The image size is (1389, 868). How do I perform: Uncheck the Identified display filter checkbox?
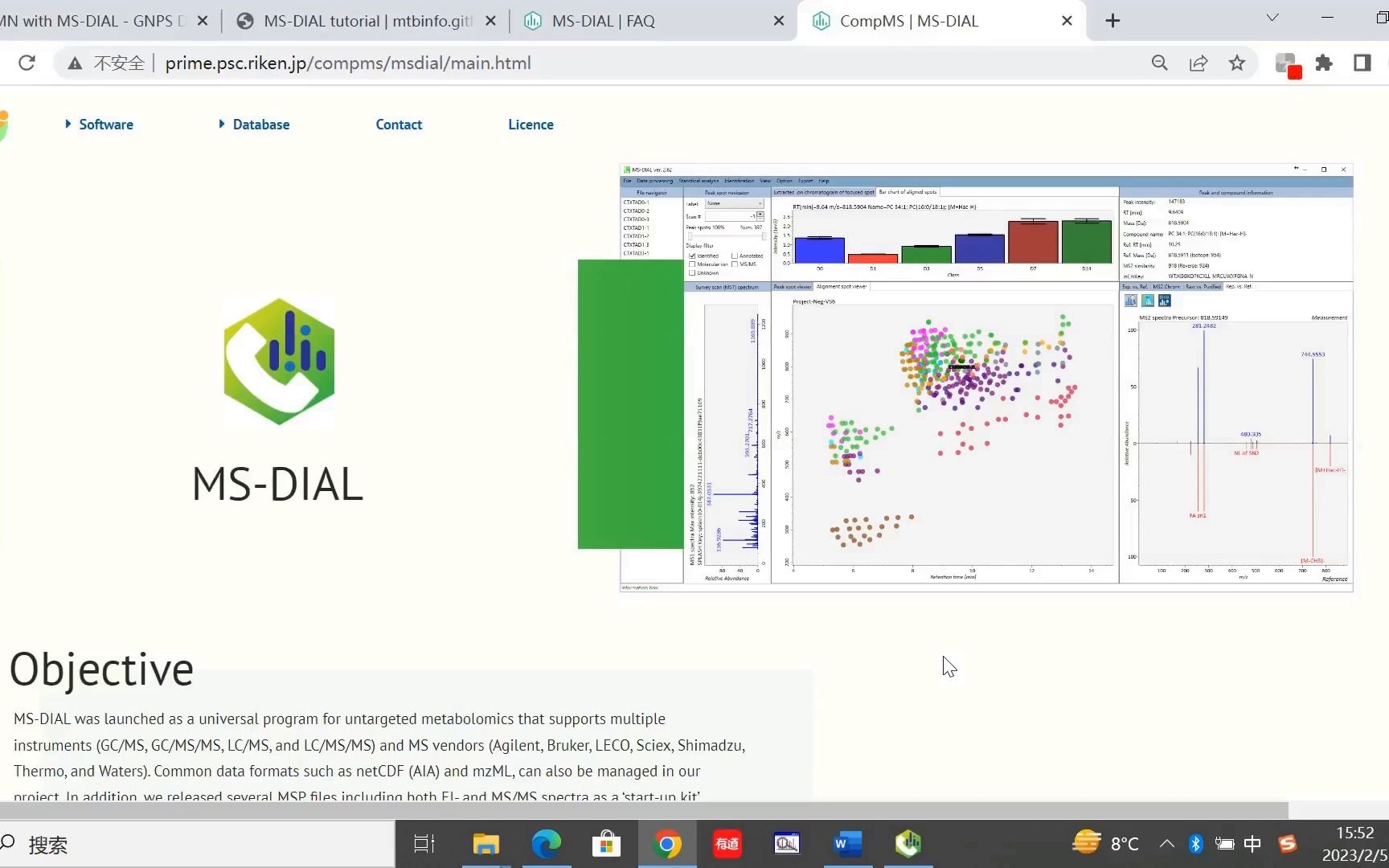pos(692,256)
